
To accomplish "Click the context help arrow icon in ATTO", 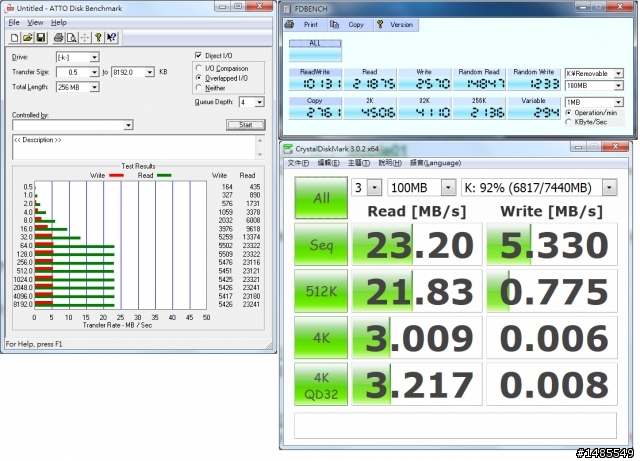I will point(111,38).
